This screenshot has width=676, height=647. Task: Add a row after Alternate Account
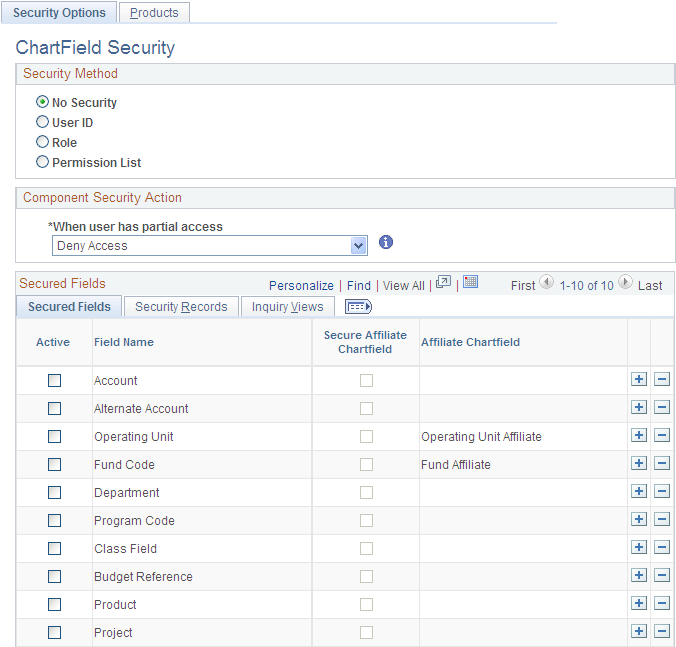coord(638,407)
